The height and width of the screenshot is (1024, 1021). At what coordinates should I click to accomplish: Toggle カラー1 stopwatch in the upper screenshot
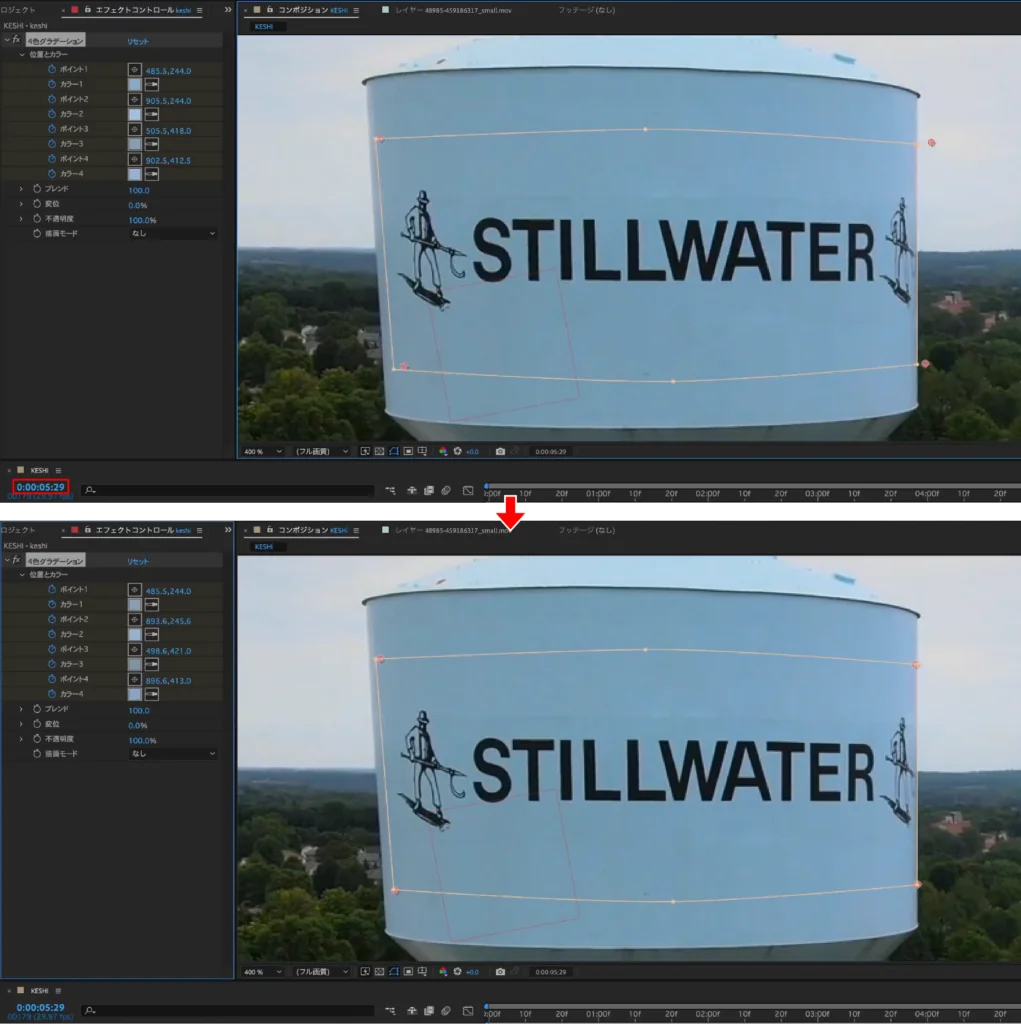[52, 84]
